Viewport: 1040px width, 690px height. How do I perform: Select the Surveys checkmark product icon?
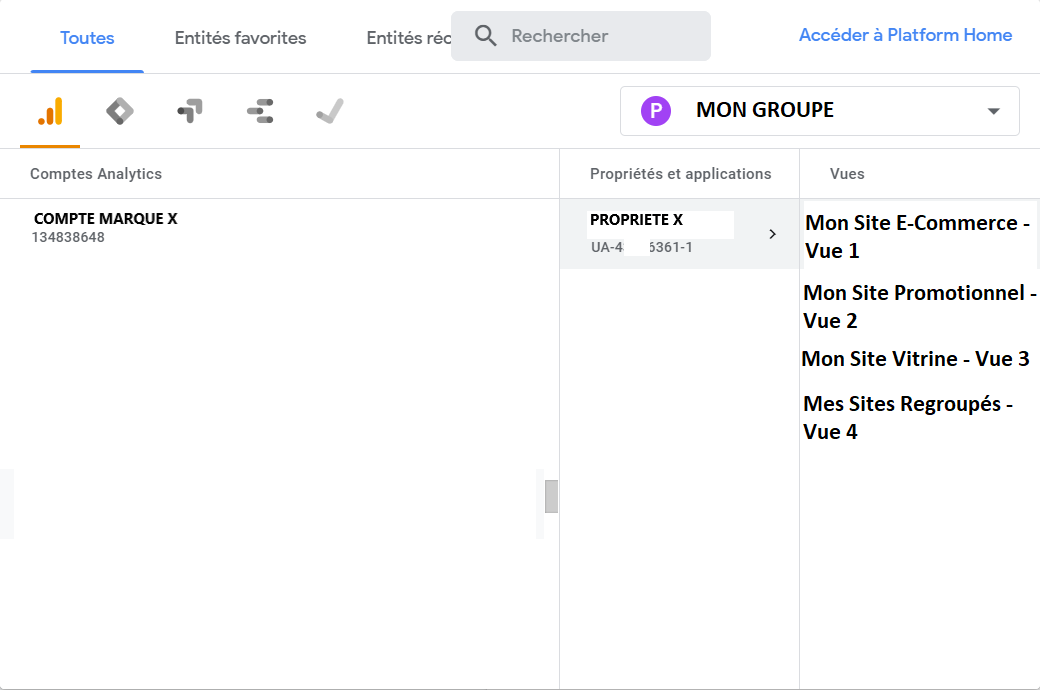pos(330,111)
